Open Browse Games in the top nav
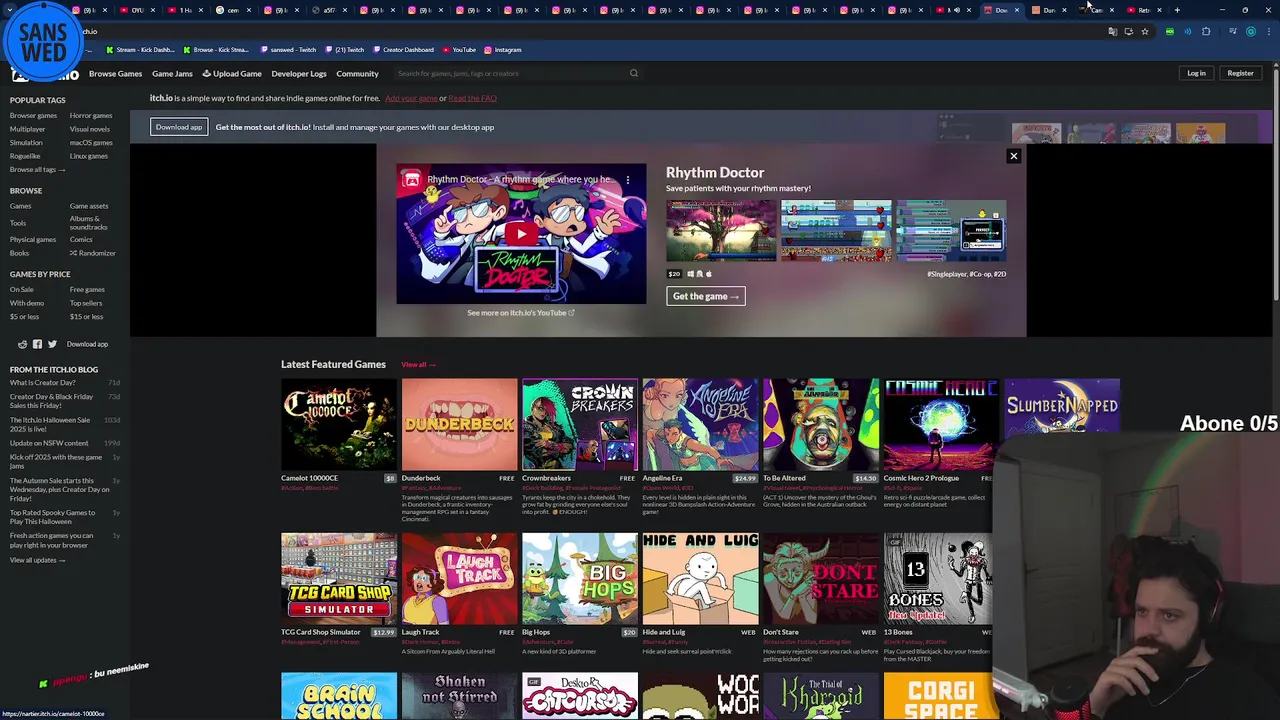 coord(115,73)
